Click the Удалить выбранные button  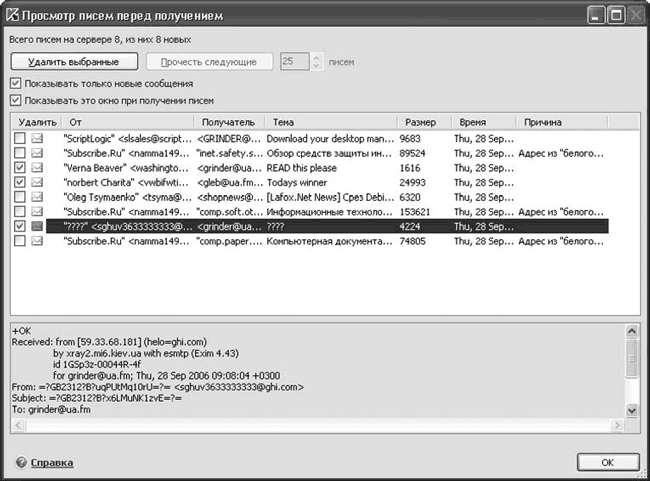tap(74, 62)
